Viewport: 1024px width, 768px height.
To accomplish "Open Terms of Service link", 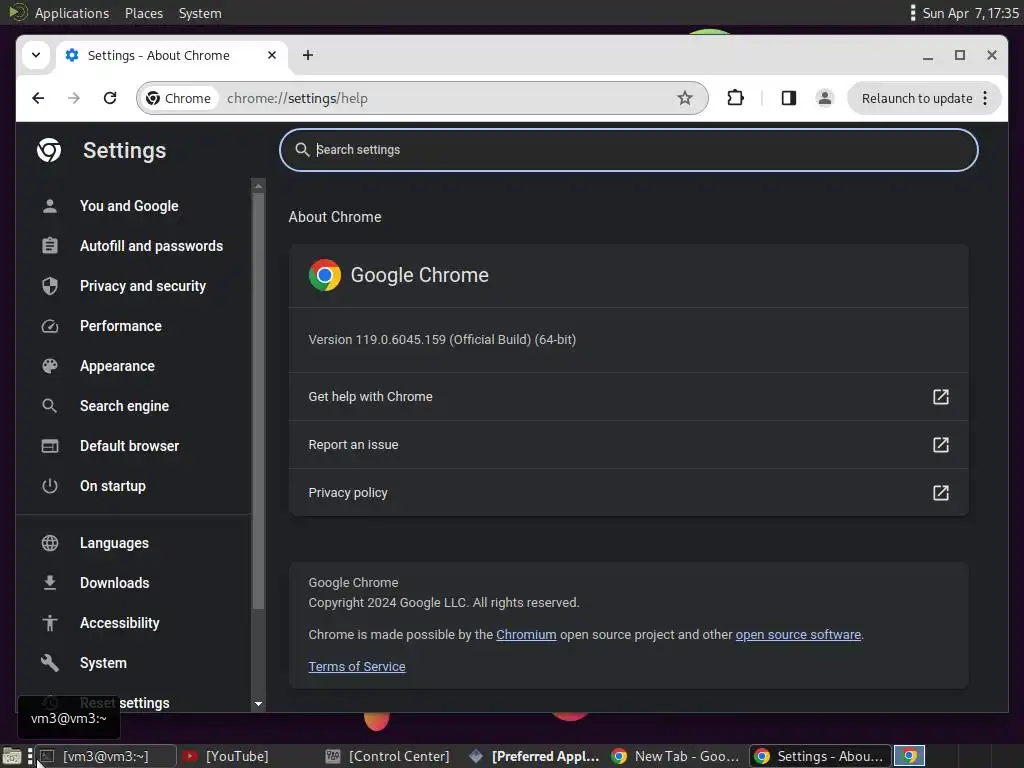I will tap(357, 667).
